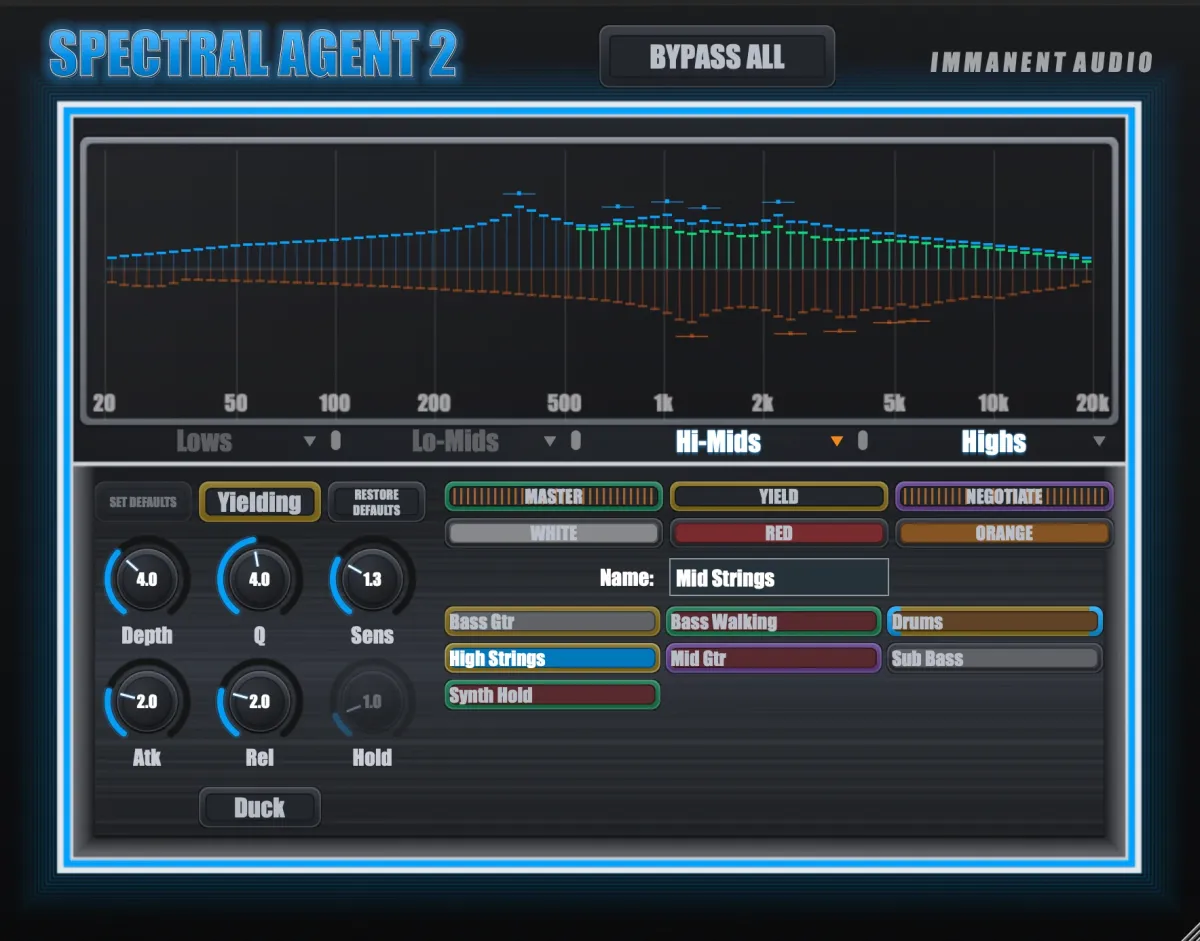Image resolution: width=1200 pixels, height=941 pixels.
Task: Select the Lo-Mids band tab
Action: (455, 441)
